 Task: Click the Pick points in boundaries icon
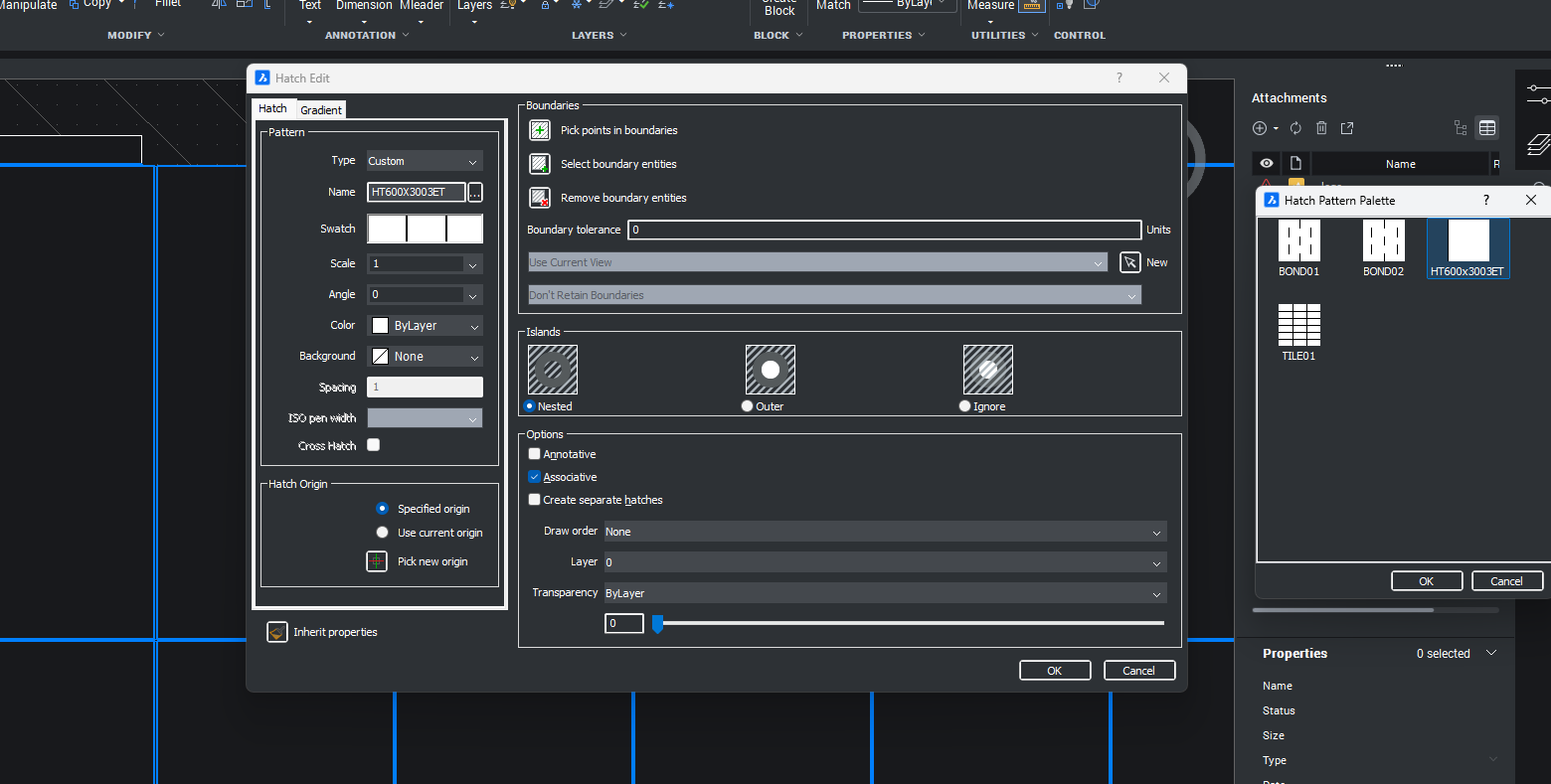tap(540, 130)
